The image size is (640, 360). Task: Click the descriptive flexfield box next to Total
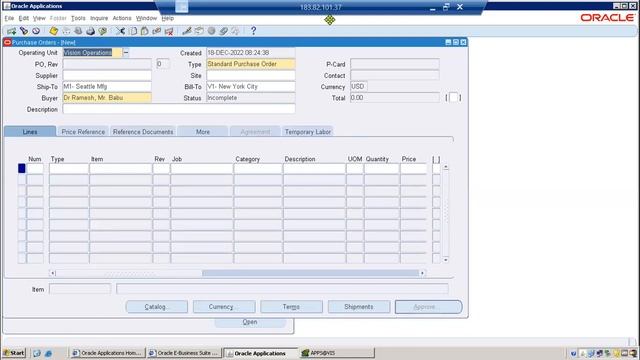point(453,98)
